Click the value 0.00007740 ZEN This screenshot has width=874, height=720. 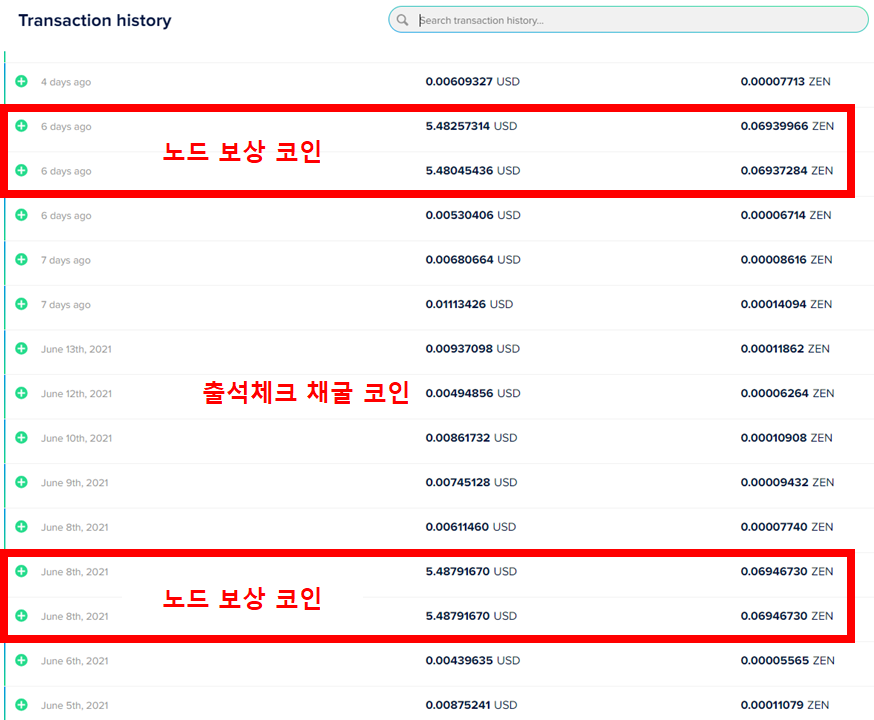coord(787,527)
